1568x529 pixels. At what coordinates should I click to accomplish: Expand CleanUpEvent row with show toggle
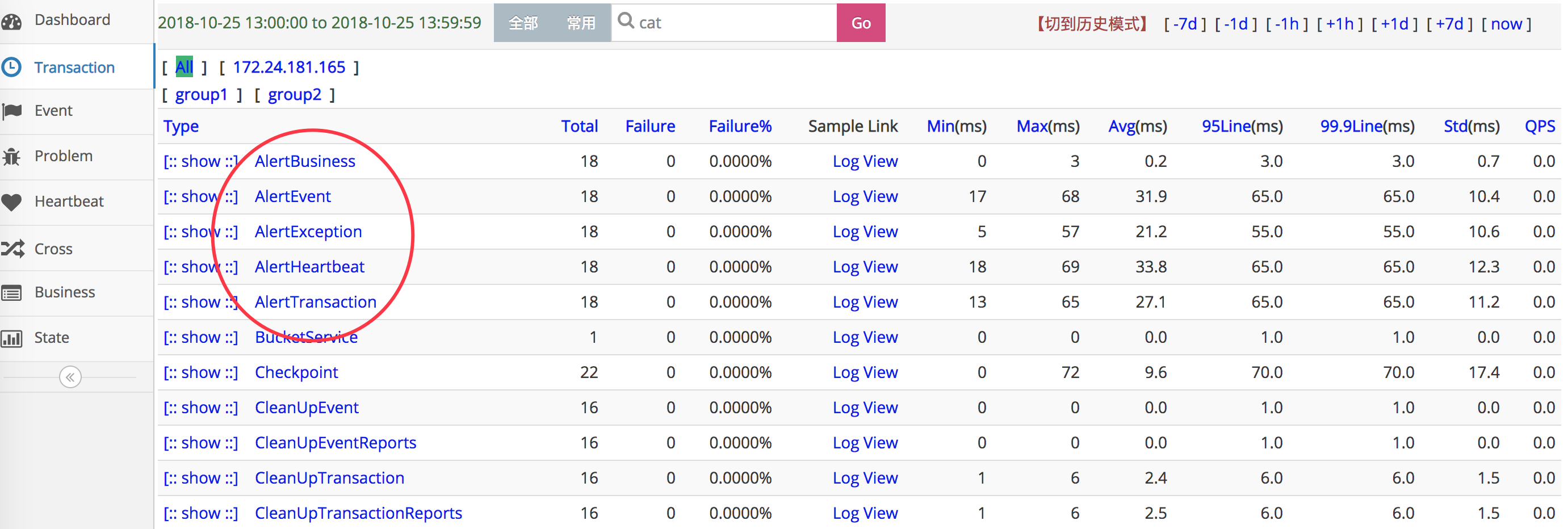pyautogui.click(x=200, y=408)
